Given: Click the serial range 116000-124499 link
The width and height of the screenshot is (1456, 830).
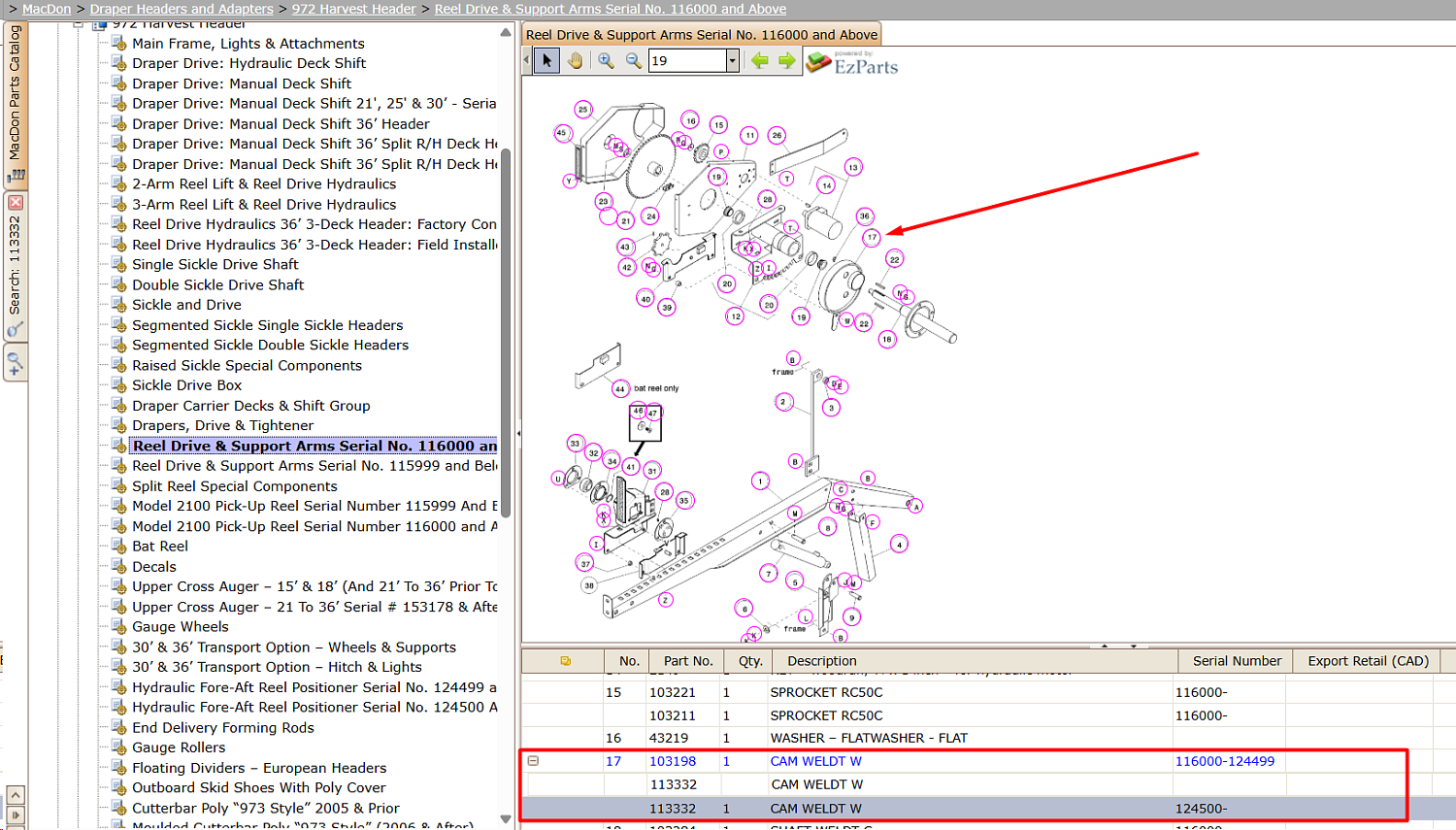Looking at the screenshot, I should (x=1225, y=761).
